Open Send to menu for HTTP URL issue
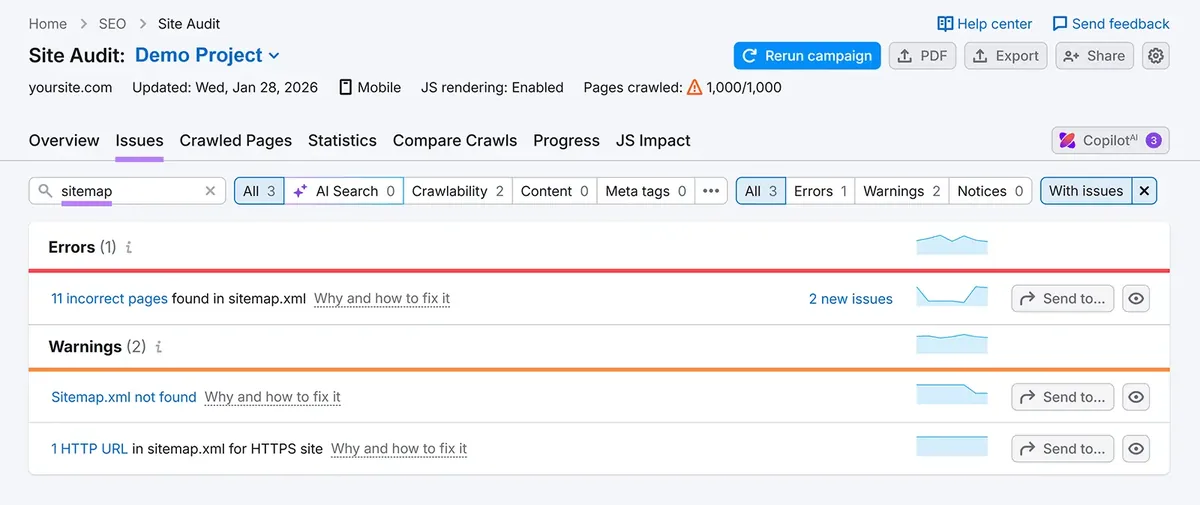1200x505 pixels. tap(1062, 449)
